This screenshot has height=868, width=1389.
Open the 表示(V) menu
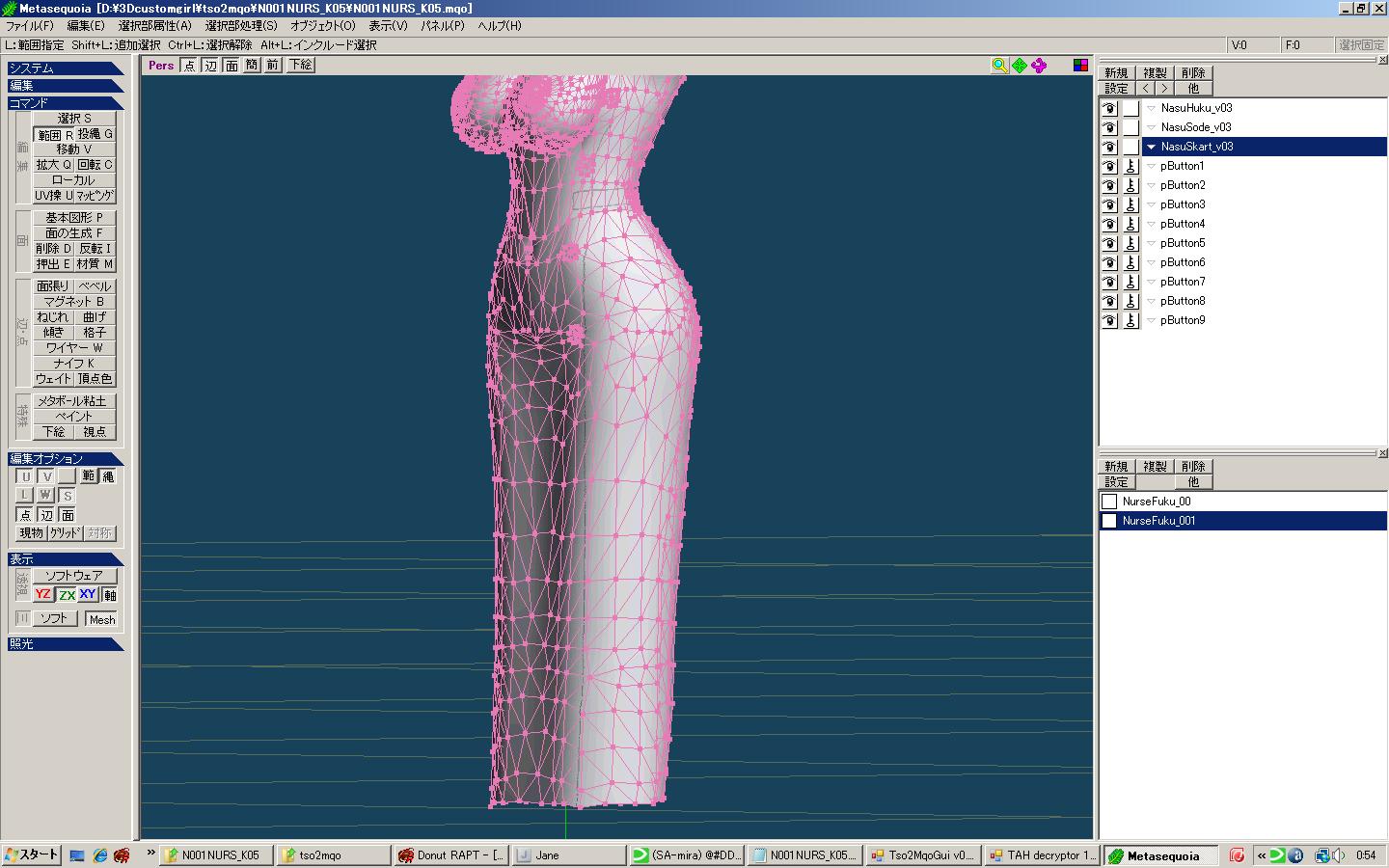[388, 26]
